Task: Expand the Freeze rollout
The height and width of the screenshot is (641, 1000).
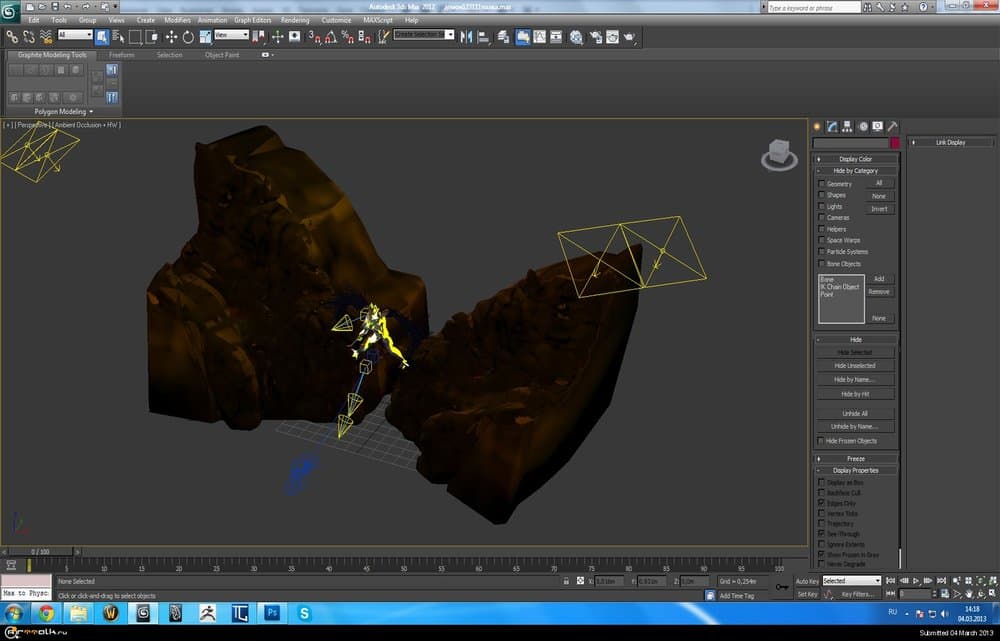Action: (x=855, y=459)
